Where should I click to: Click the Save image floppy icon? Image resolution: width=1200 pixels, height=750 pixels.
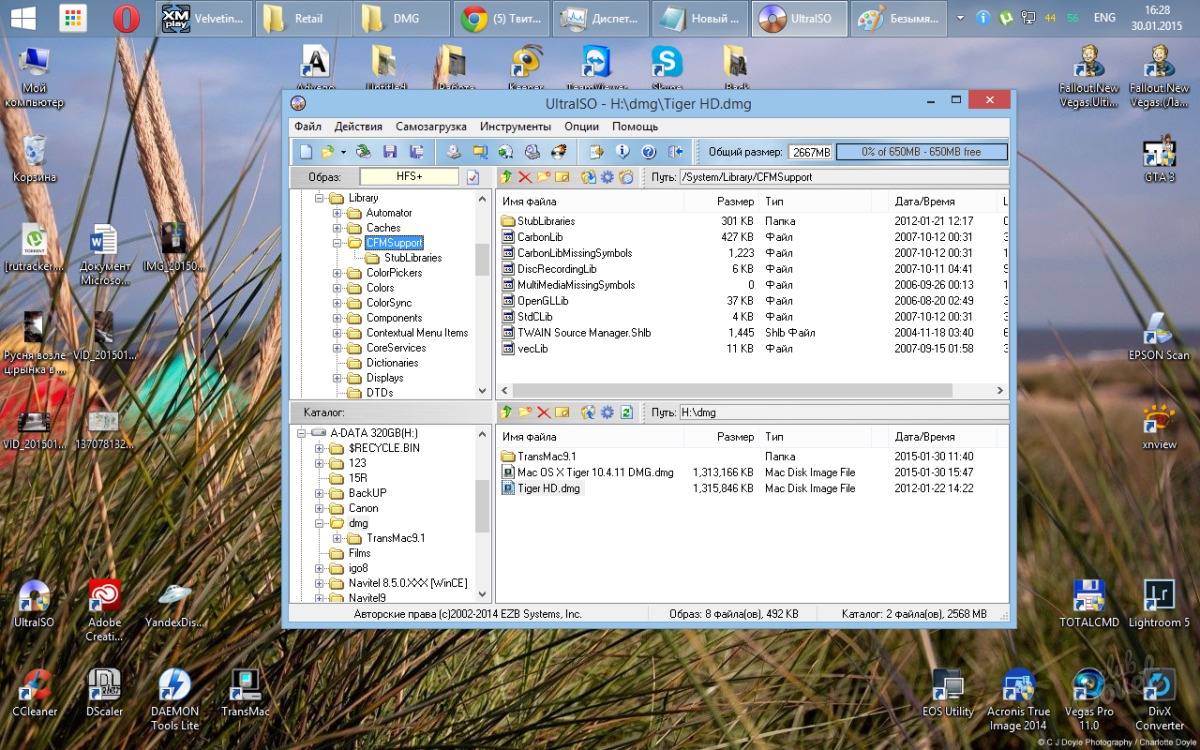click(390, 152)
